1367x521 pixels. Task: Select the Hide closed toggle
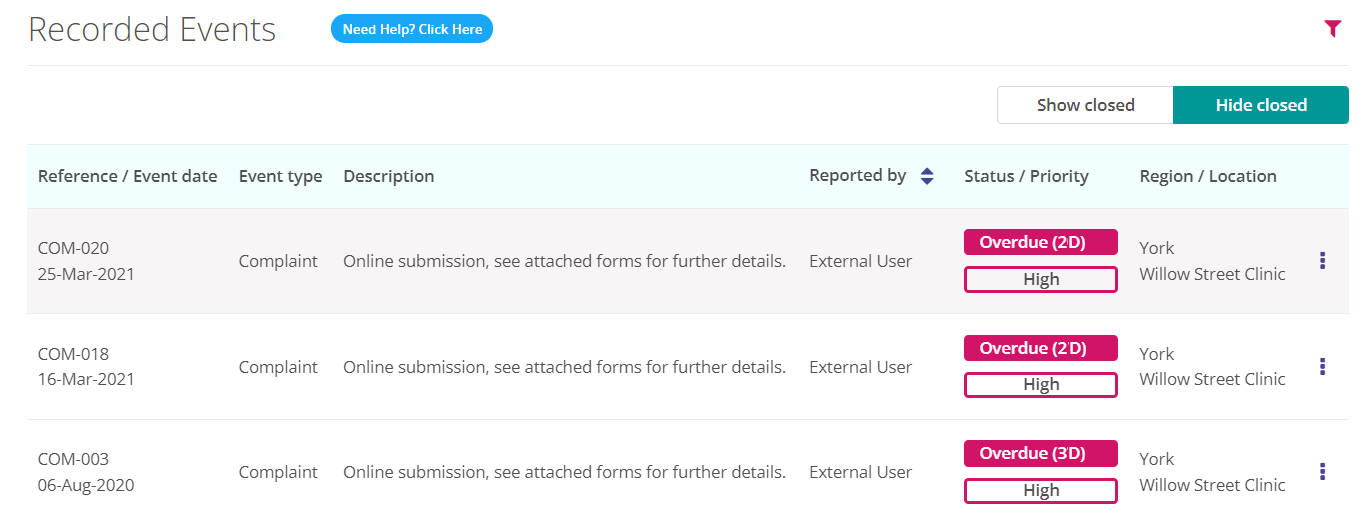[1260, 105]
